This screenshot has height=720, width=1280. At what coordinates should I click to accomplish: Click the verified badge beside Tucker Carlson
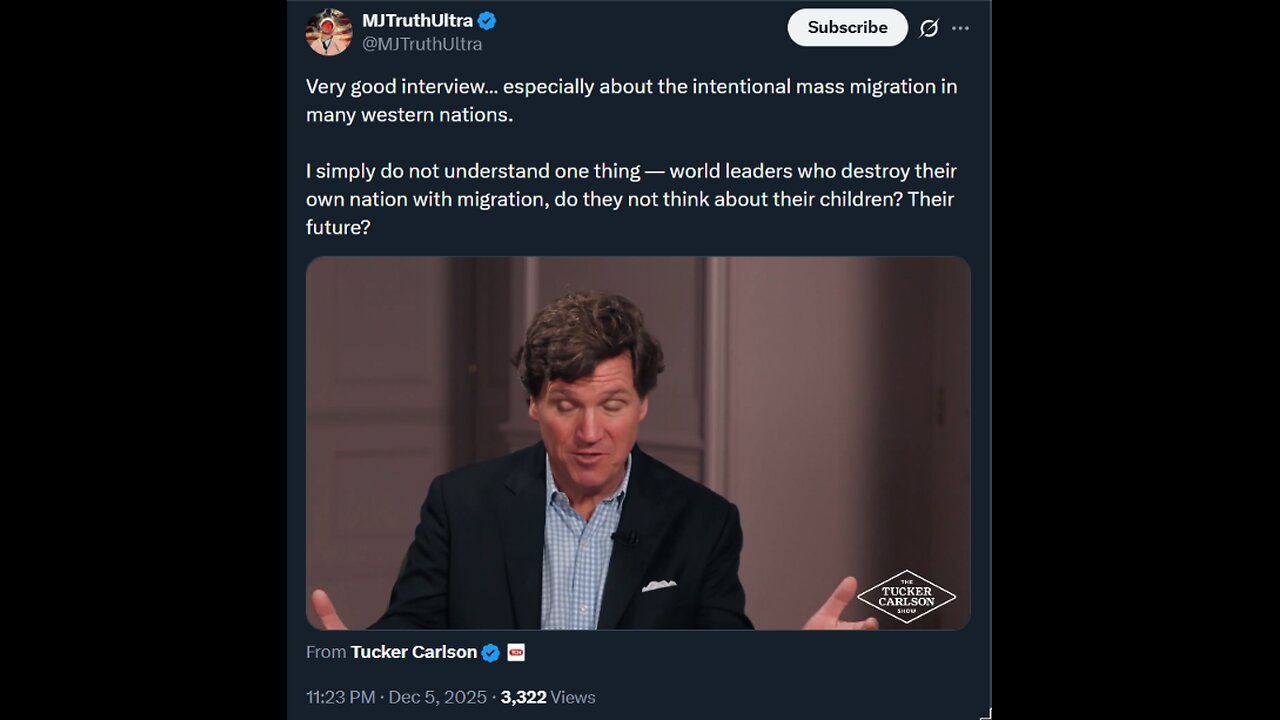tap(491, 653)
